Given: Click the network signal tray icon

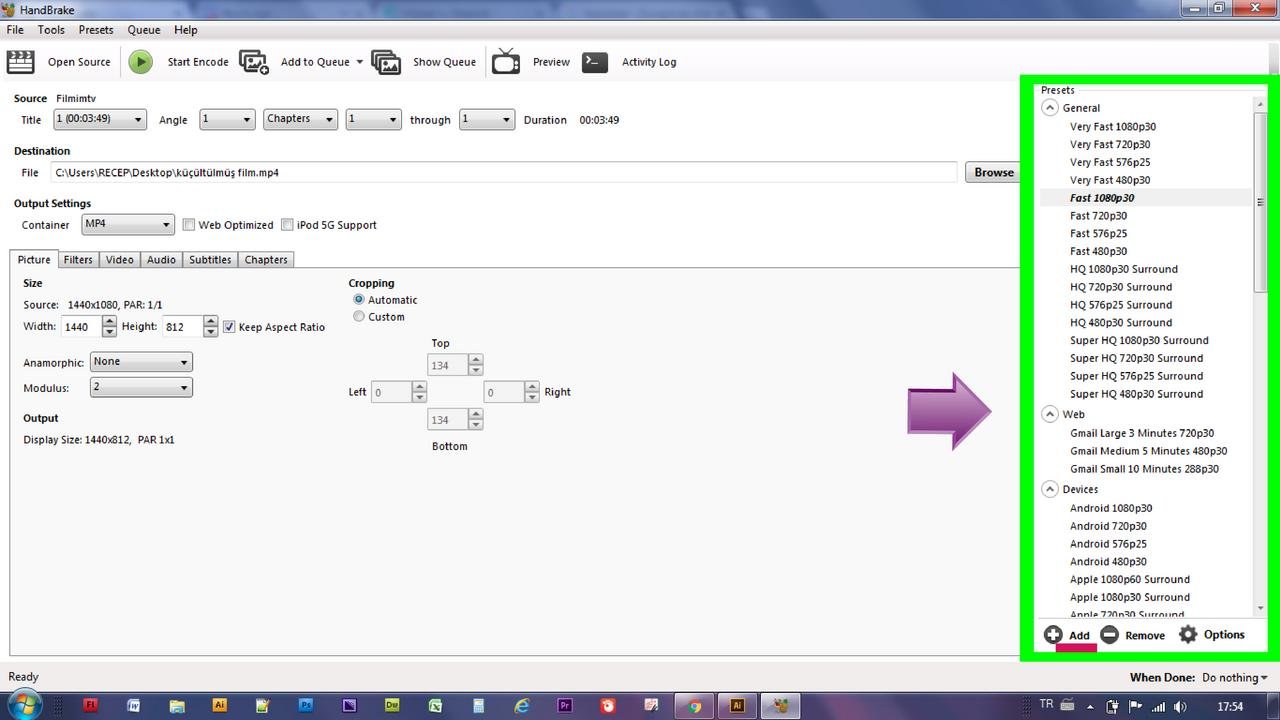Looking at the screenshot, I should coord(1158,706).
